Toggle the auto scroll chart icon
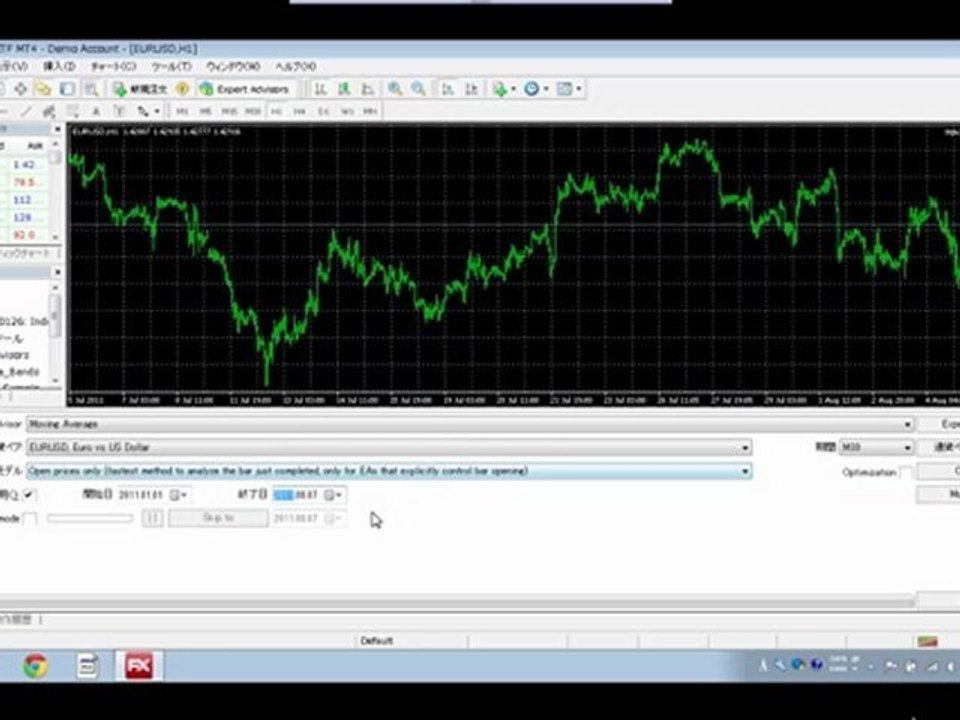 [x=448, y=89]
